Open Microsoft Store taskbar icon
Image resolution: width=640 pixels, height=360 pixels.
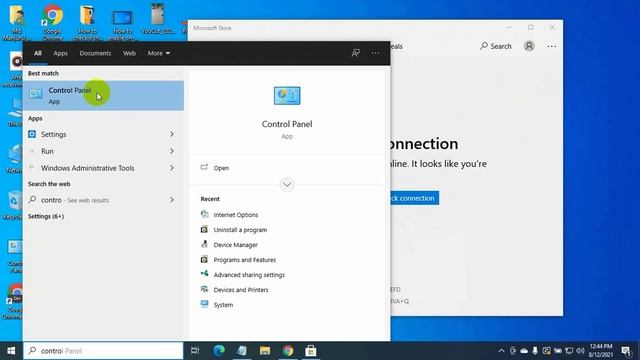(x=311, y=351)
